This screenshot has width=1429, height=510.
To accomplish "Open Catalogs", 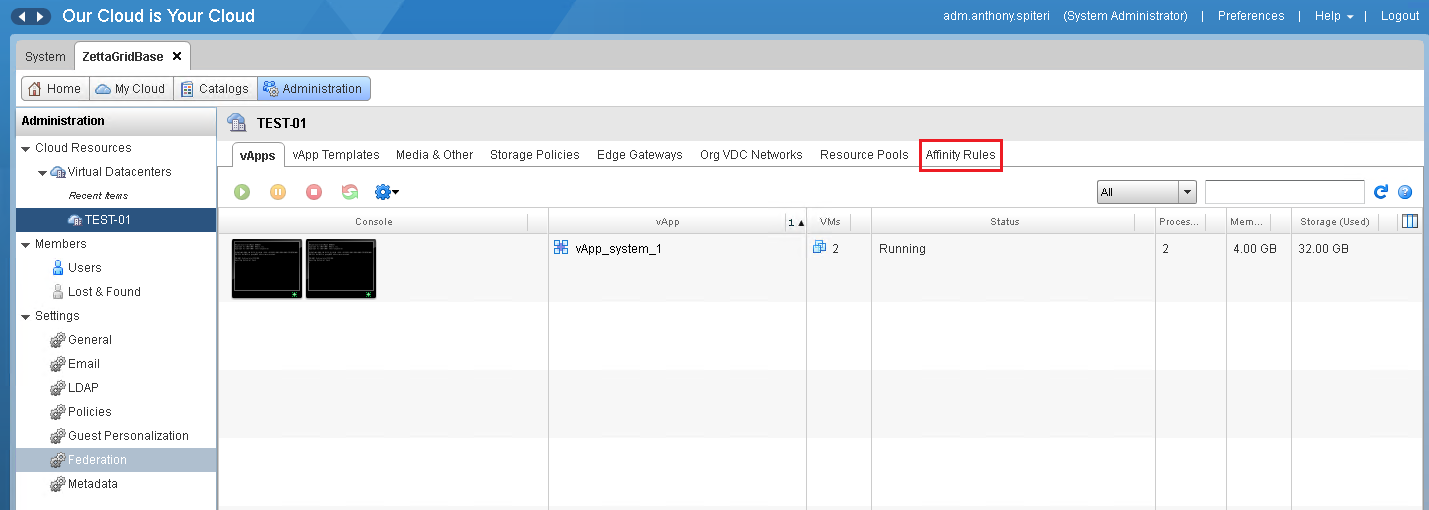I will [215, 89].
